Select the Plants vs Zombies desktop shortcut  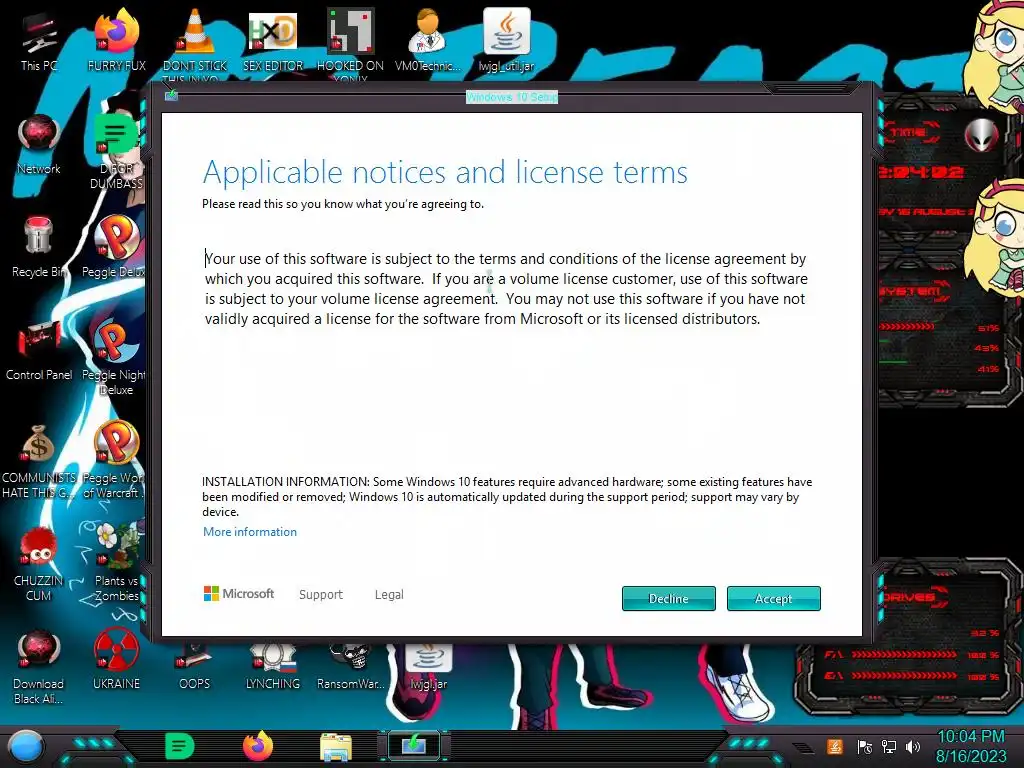[116, 562]
